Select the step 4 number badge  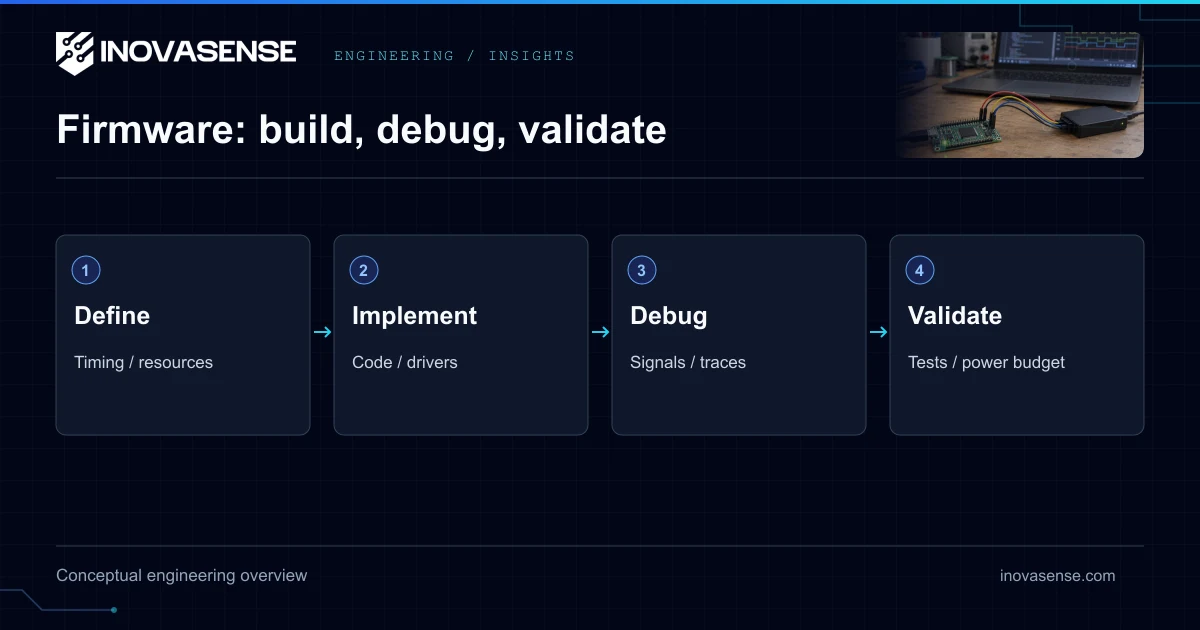pos(920,270)
